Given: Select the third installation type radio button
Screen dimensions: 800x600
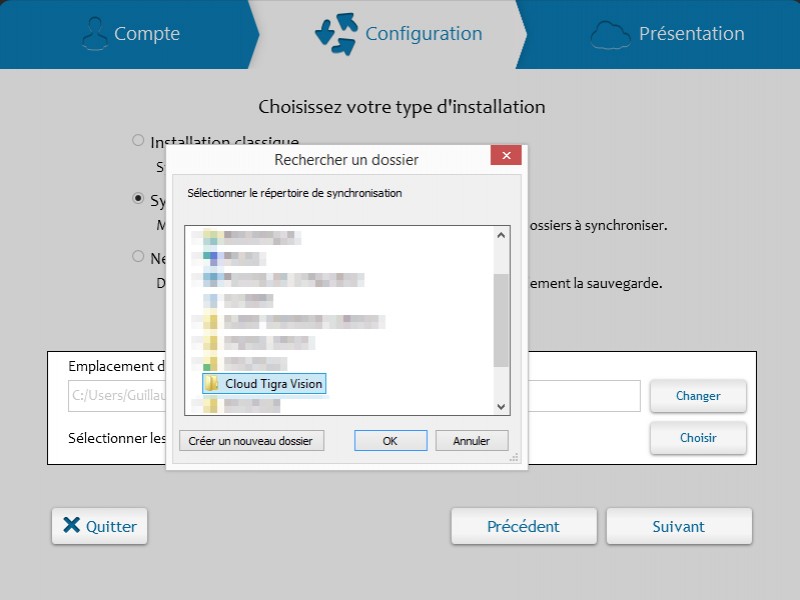Looking at the screenshot, I should click(138, 257).
